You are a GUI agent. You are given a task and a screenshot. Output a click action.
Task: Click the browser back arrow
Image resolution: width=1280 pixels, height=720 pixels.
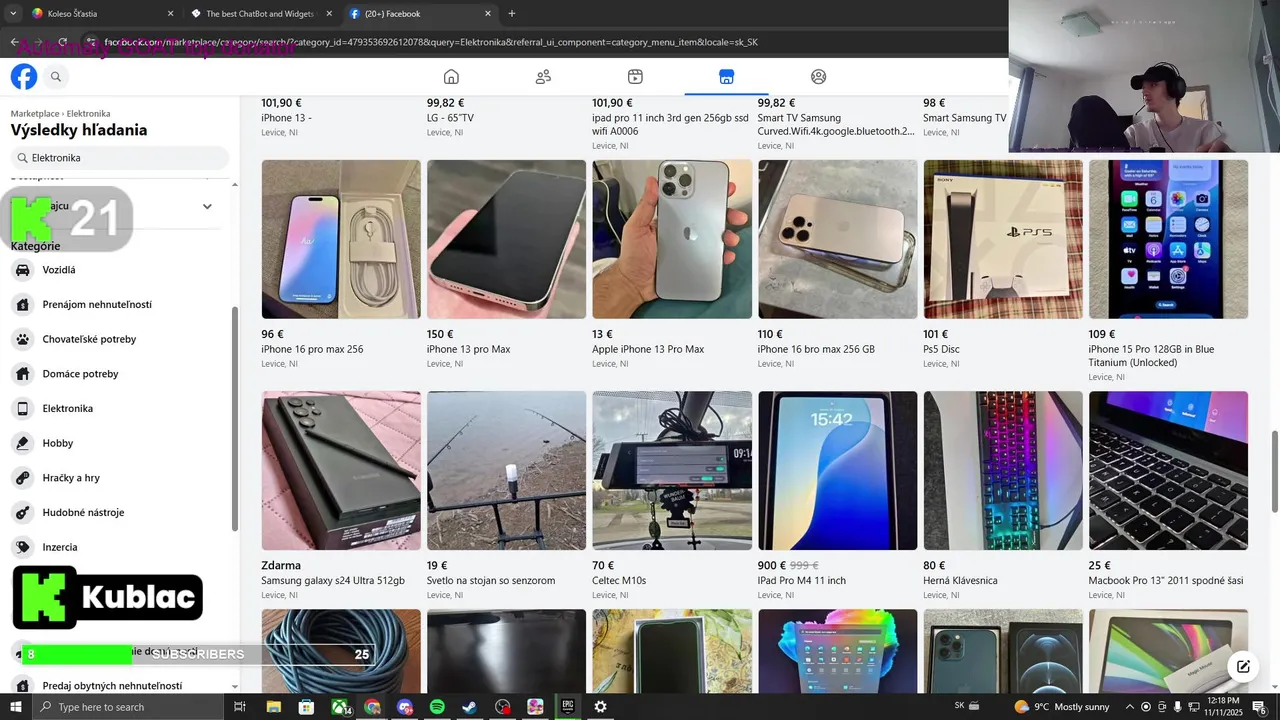pyautogui.click(x=14, y=42)
